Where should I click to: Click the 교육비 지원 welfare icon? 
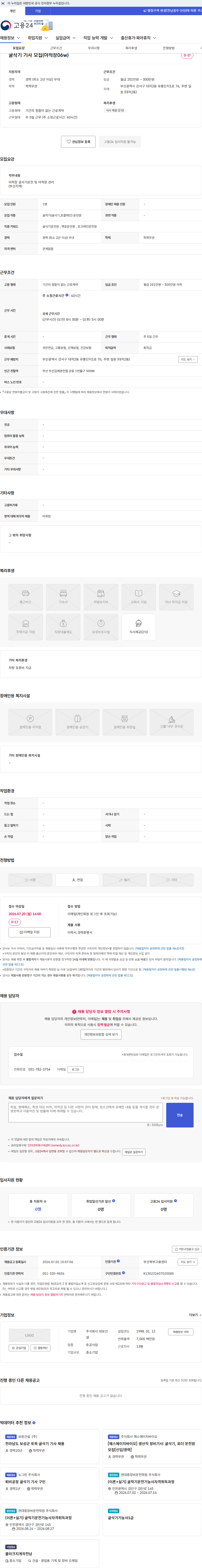point(139,597)
